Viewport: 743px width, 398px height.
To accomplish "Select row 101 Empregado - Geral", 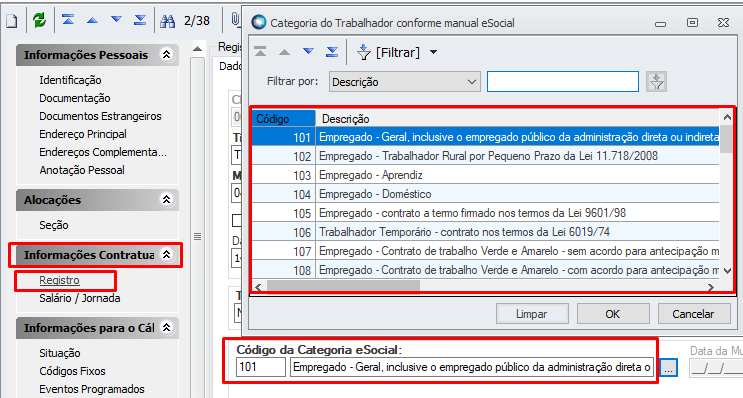I will tap(485, 137).
